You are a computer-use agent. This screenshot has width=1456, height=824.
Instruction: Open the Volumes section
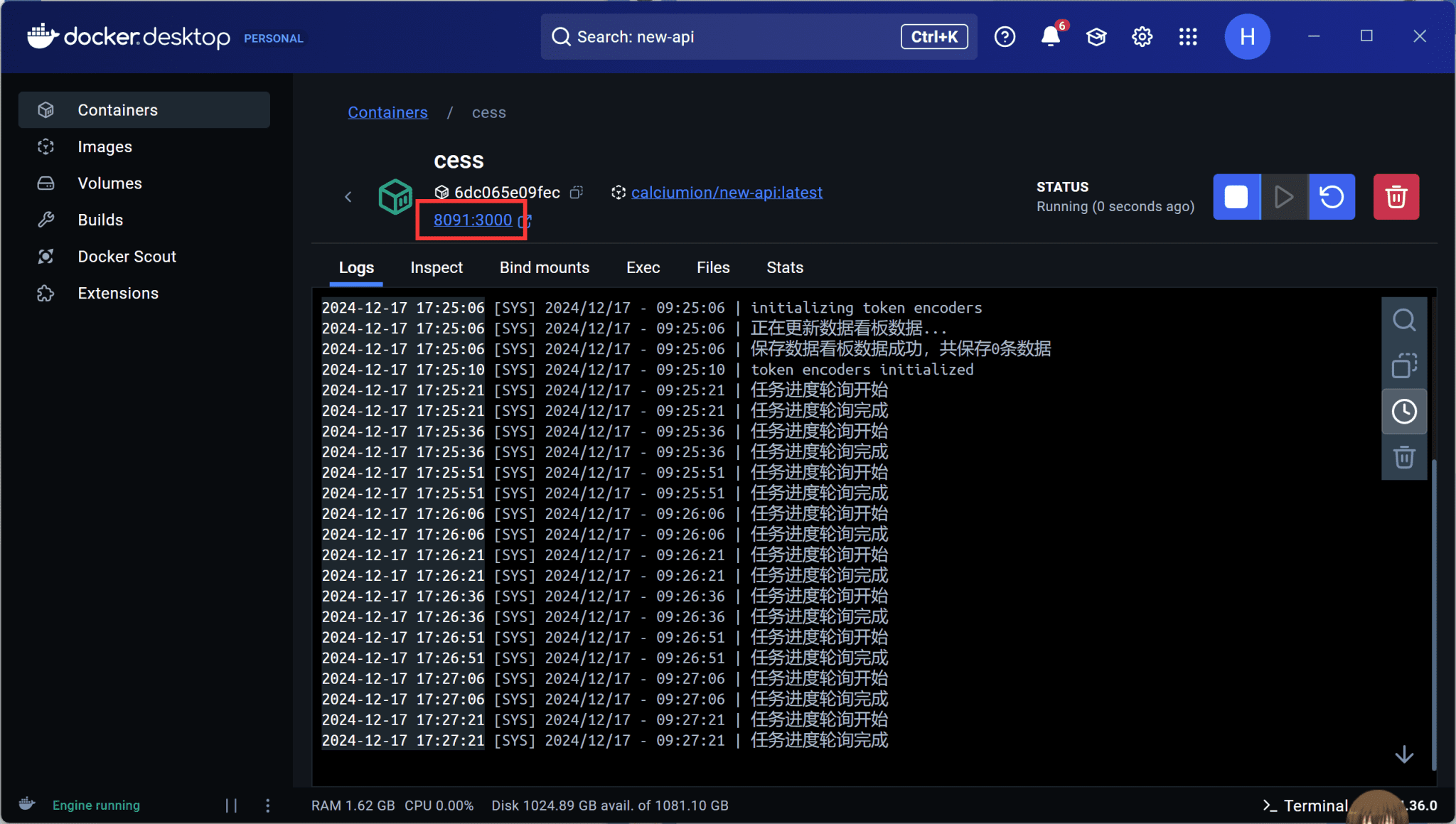109,183
